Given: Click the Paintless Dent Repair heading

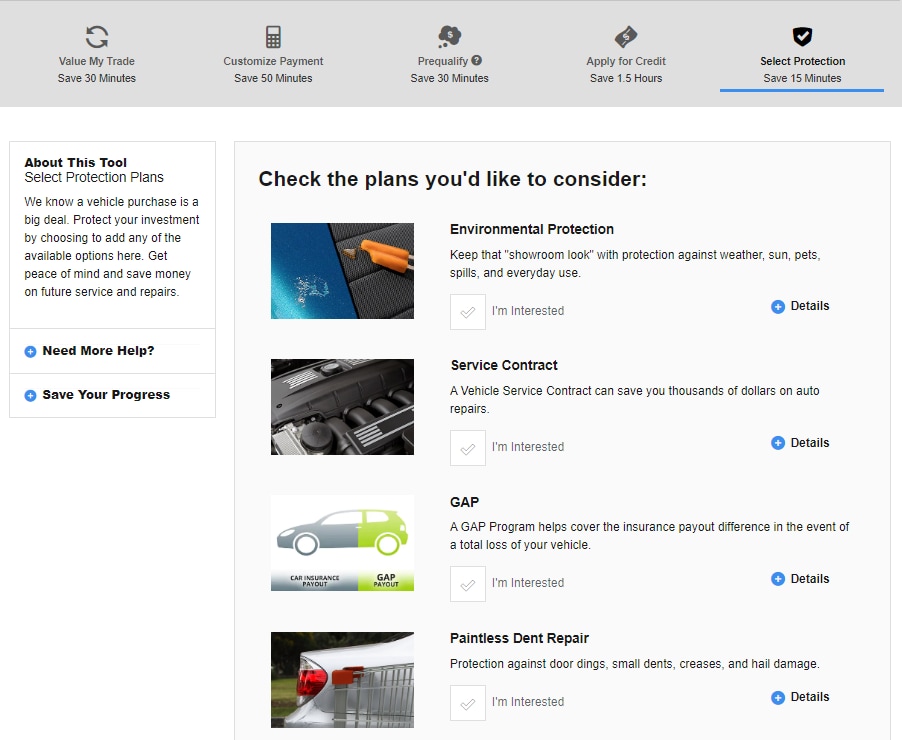Looking at the screenshot, I should pyautogui.click(x=519, y=638).
